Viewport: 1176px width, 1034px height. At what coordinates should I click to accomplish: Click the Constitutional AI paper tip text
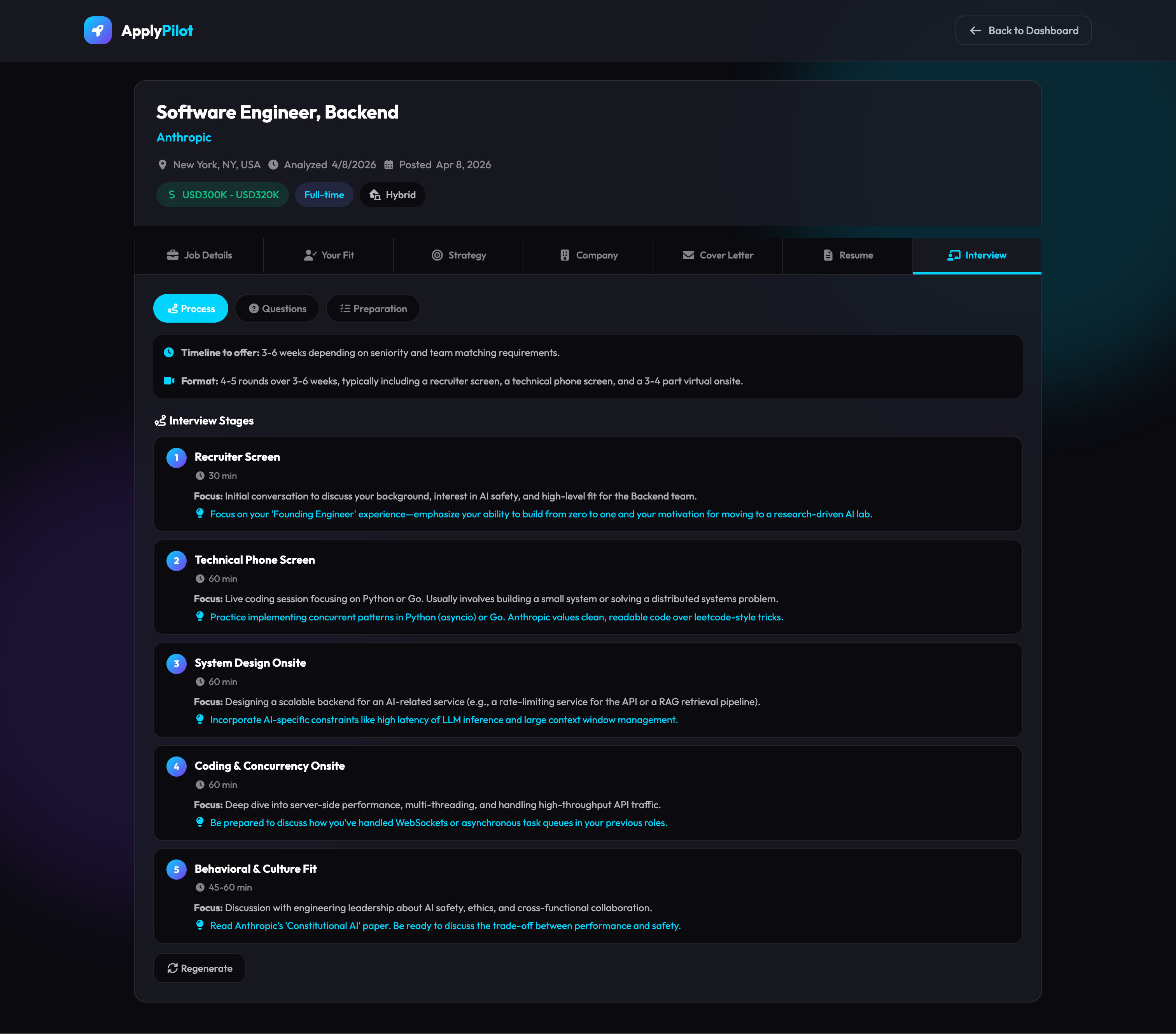[445, 926]
